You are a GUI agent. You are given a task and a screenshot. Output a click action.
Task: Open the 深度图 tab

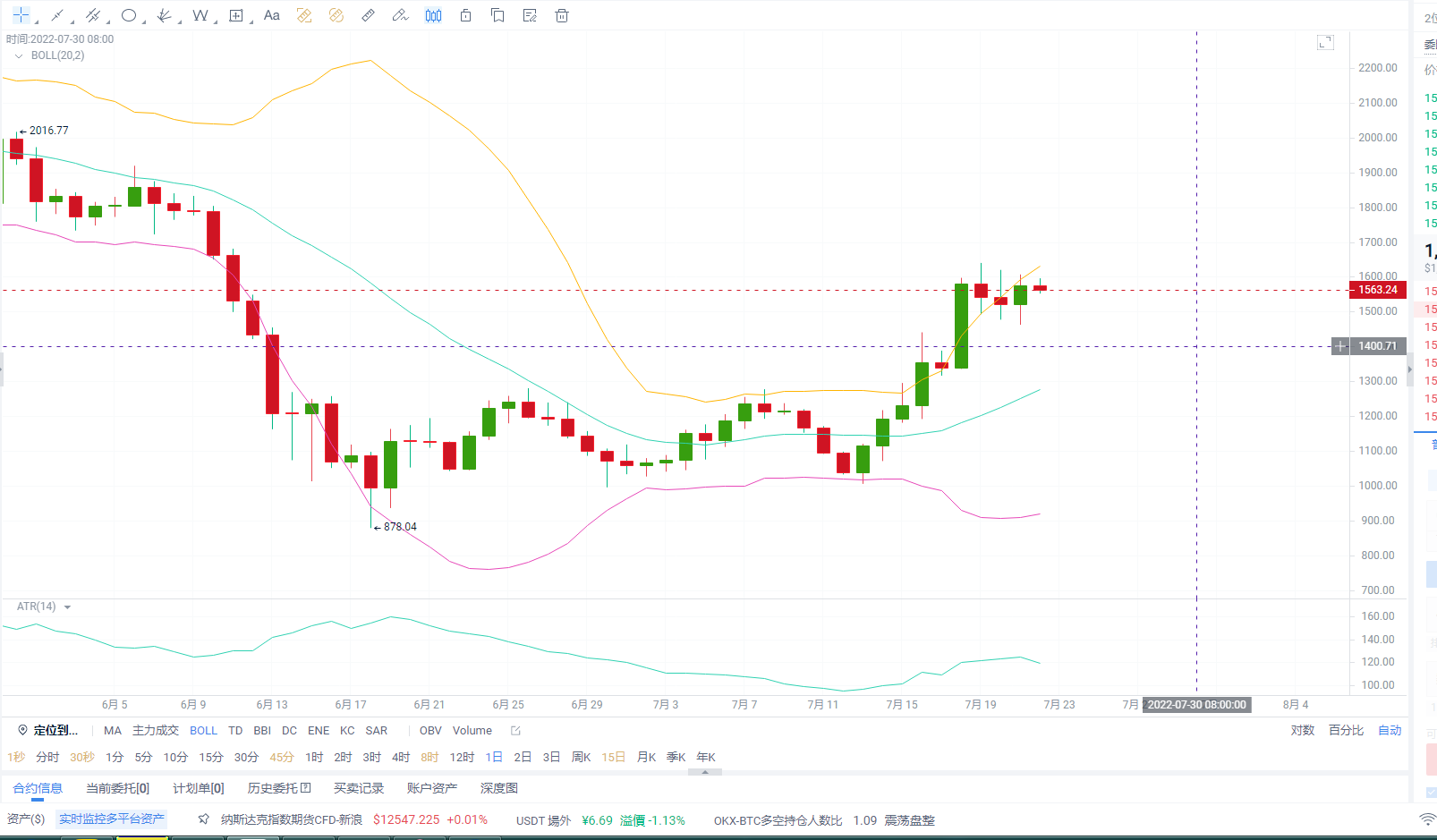tap(499, 788)
